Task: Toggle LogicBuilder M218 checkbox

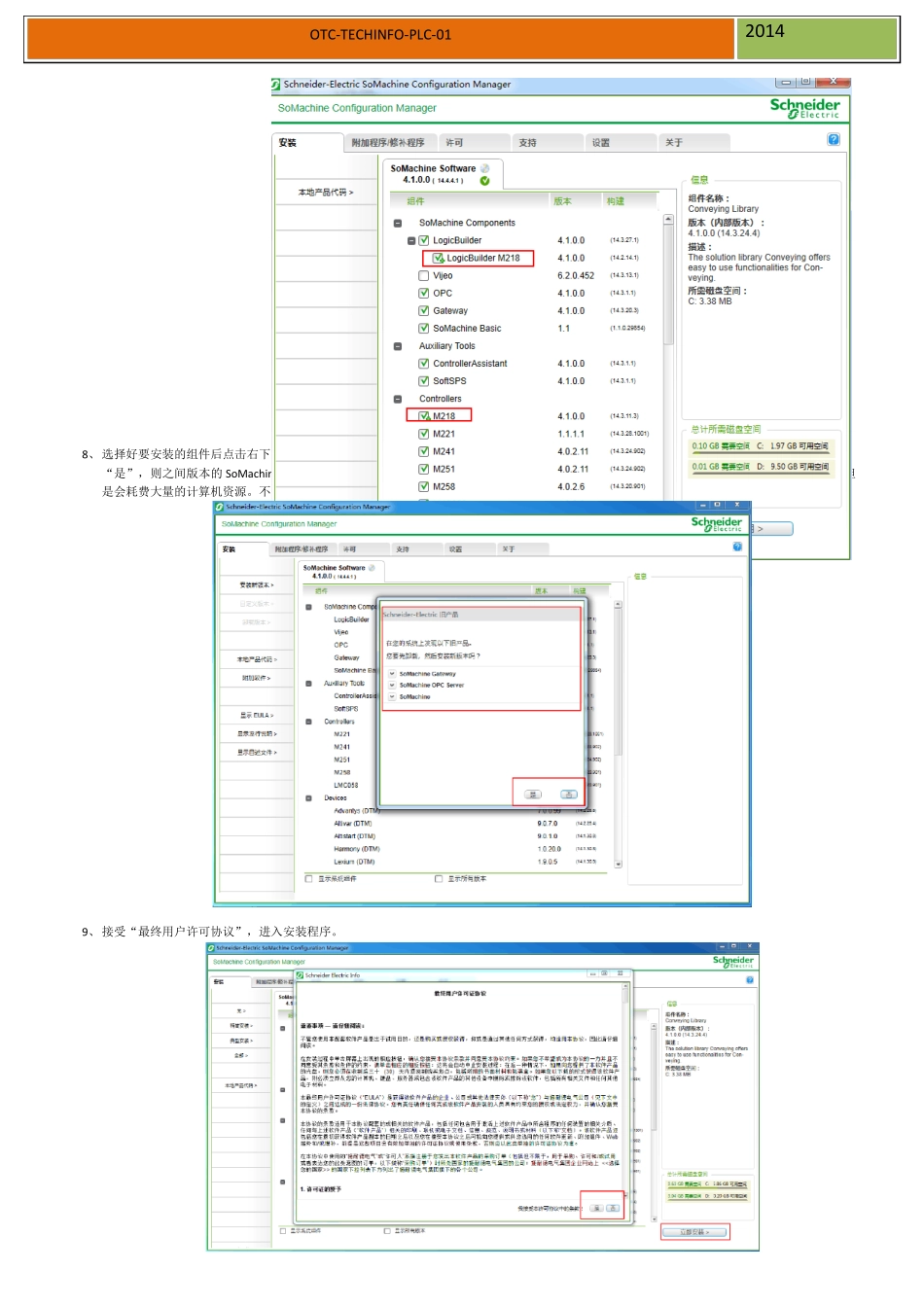Action: 438,258
